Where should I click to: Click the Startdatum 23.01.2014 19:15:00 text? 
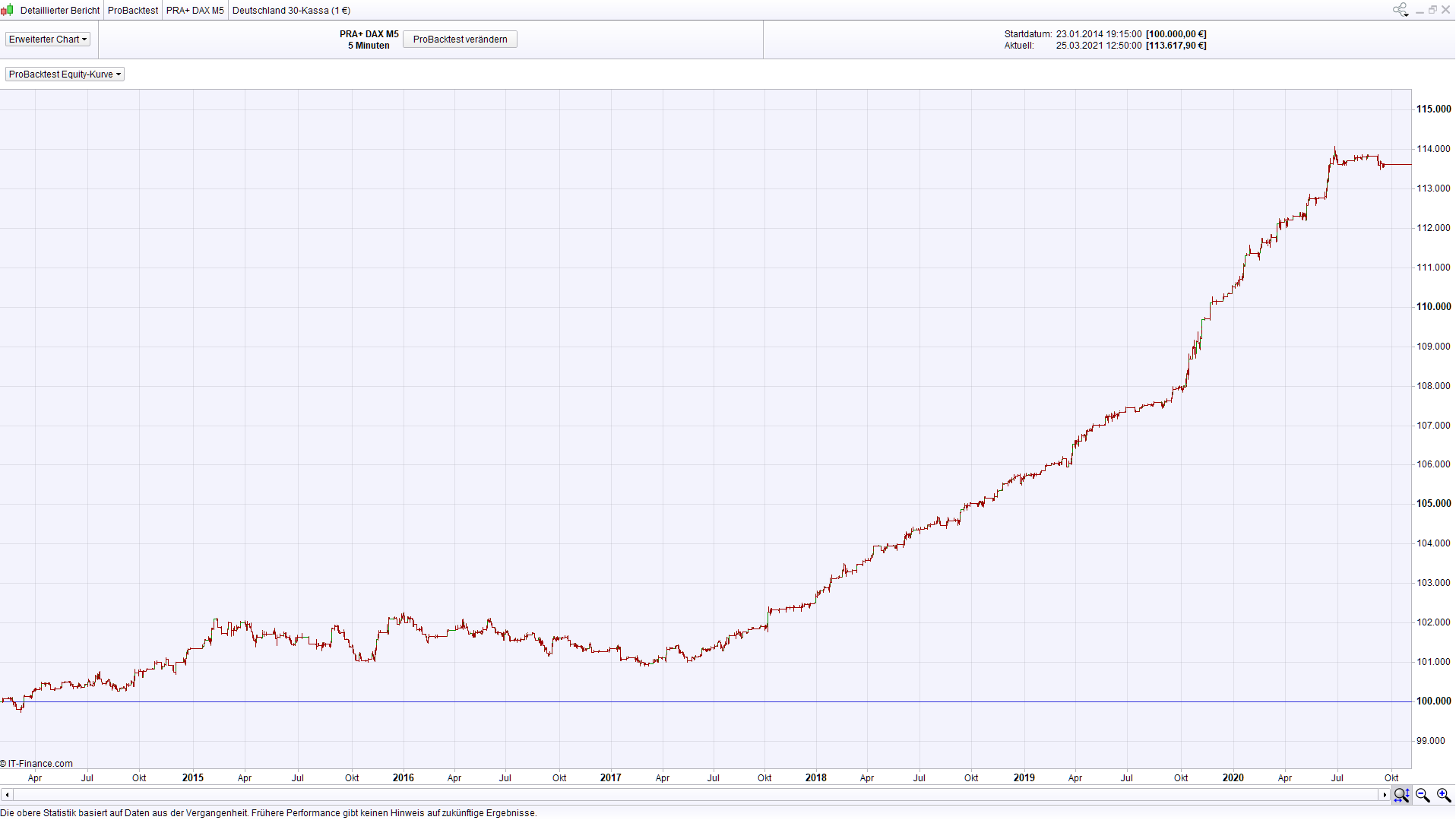click(x=1073, y=34)
